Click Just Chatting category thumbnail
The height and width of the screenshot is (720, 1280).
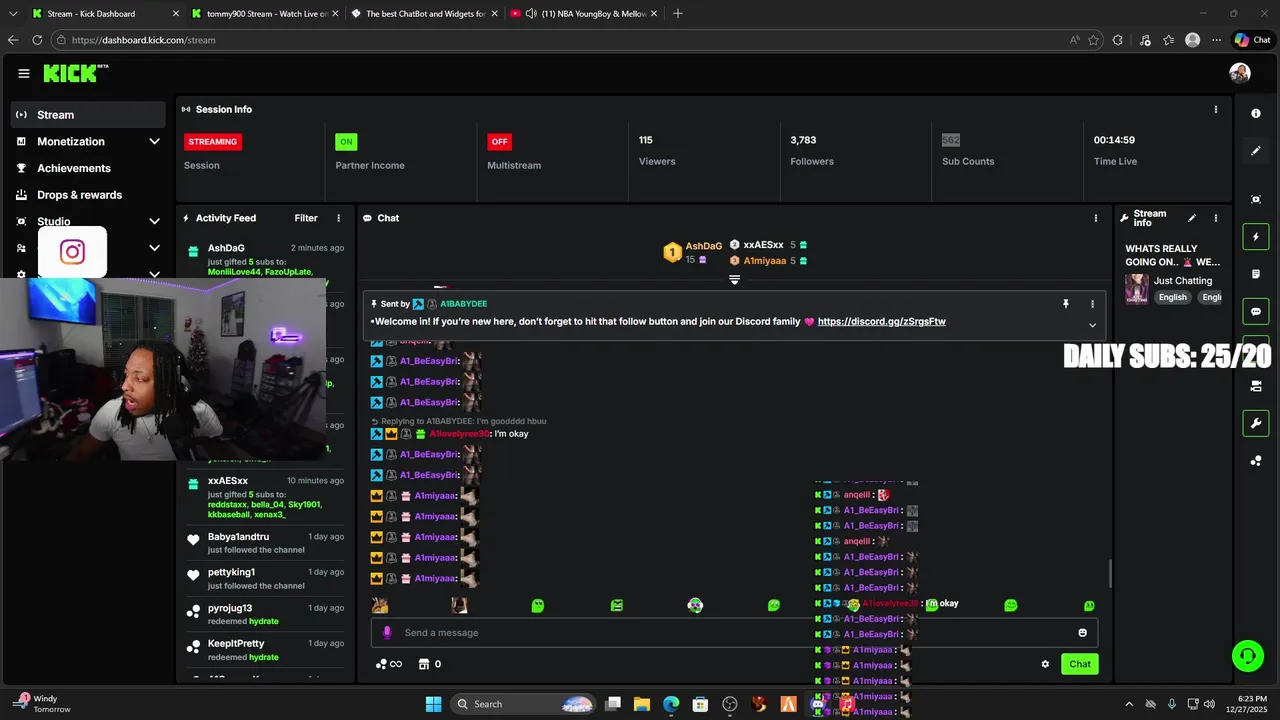click(1137, 289)
